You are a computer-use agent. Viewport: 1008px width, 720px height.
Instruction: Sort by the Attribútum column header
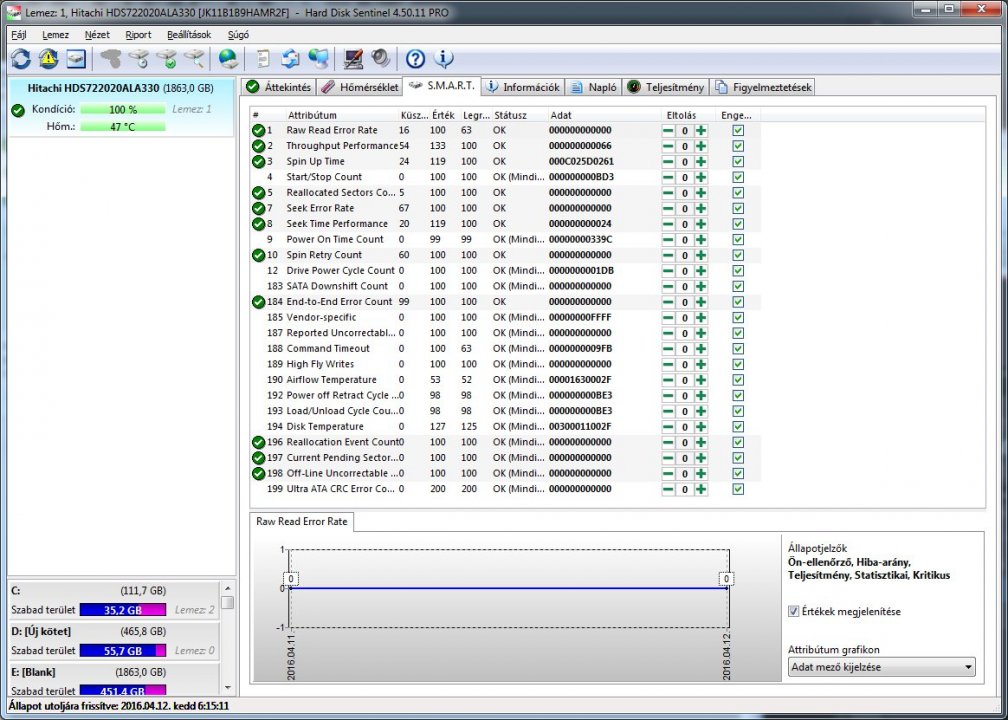[341, 115]
